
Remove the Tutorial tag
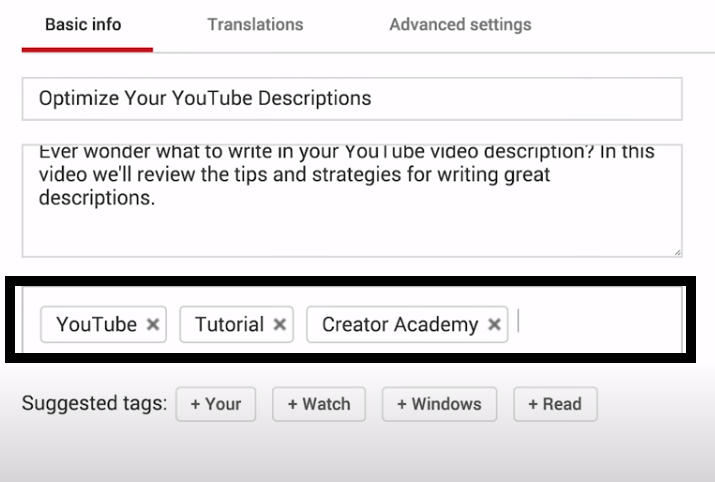click(x=280, y=325)
